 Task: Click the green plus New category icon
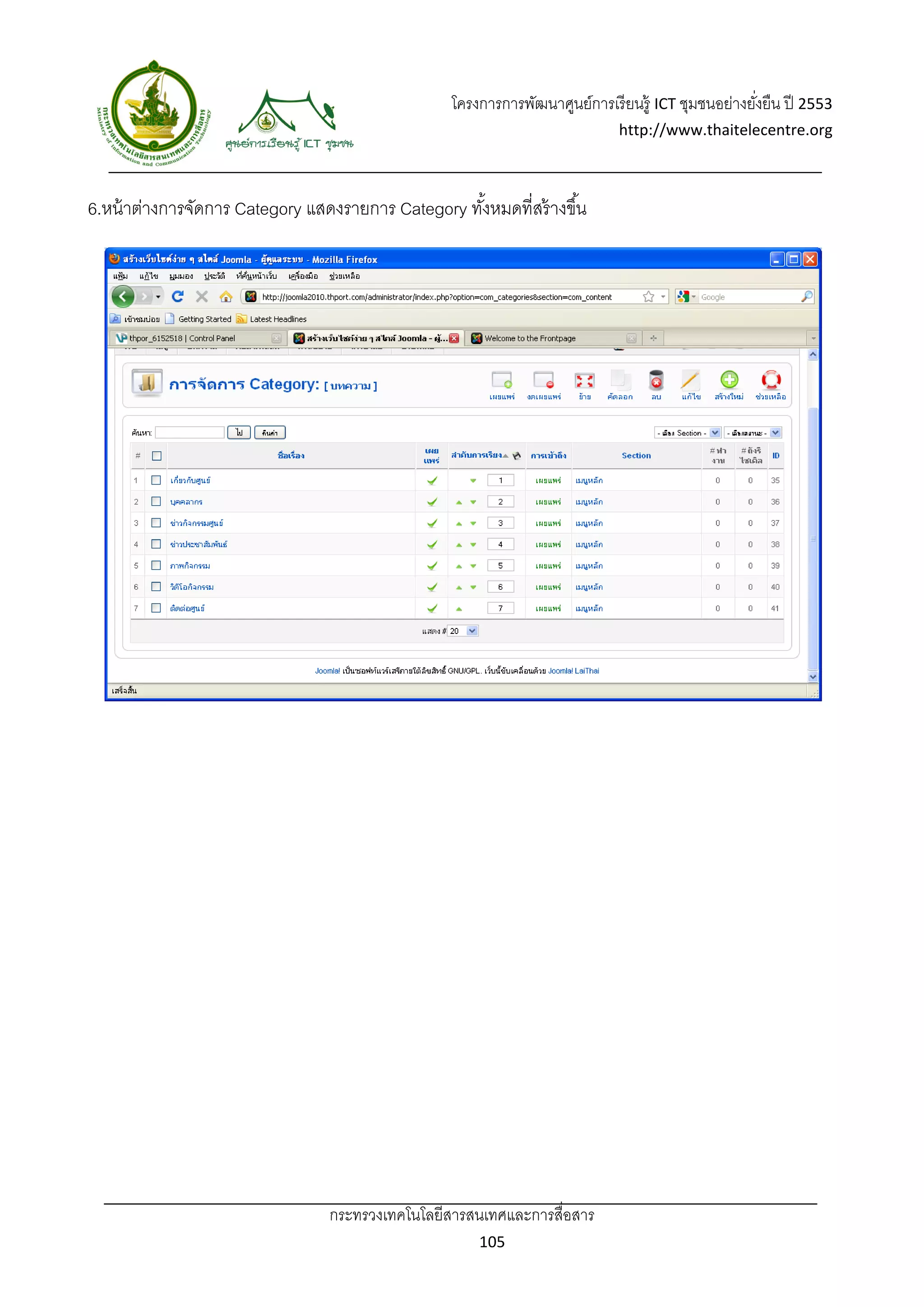coord(729,380)
